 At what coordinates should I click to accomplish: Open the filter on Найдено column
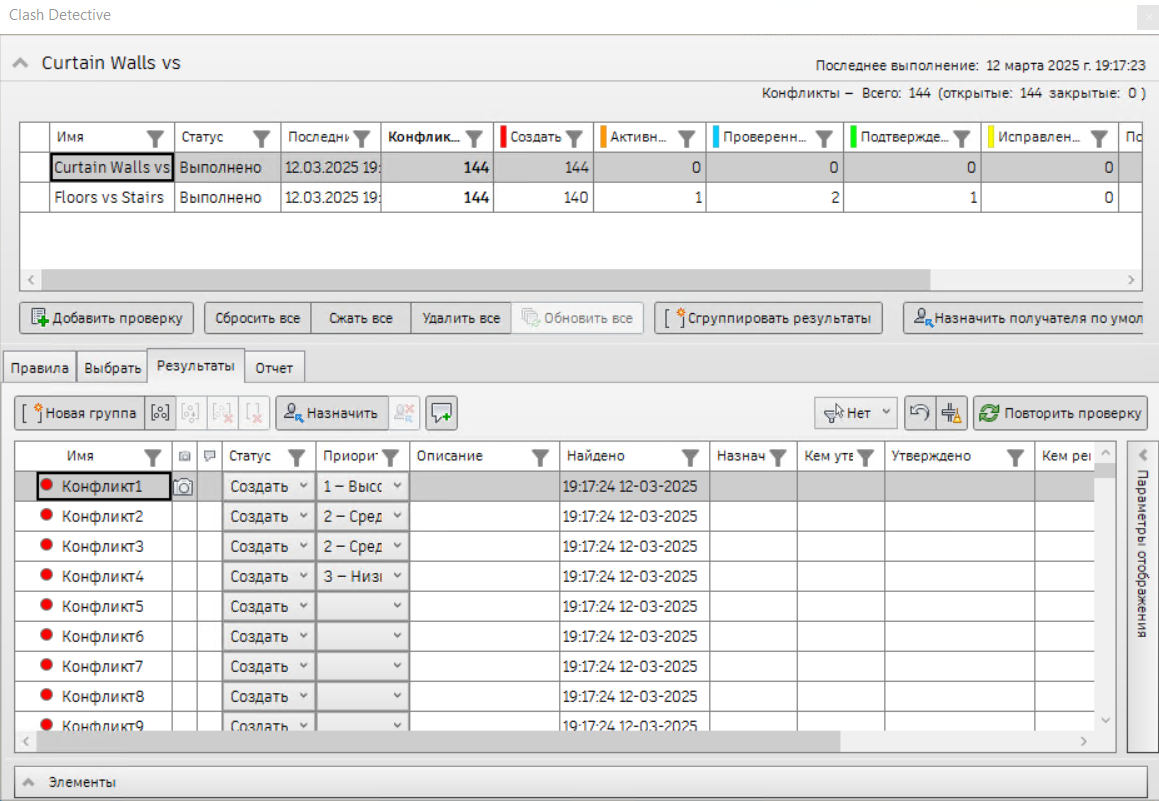click(x=690, y=457)
